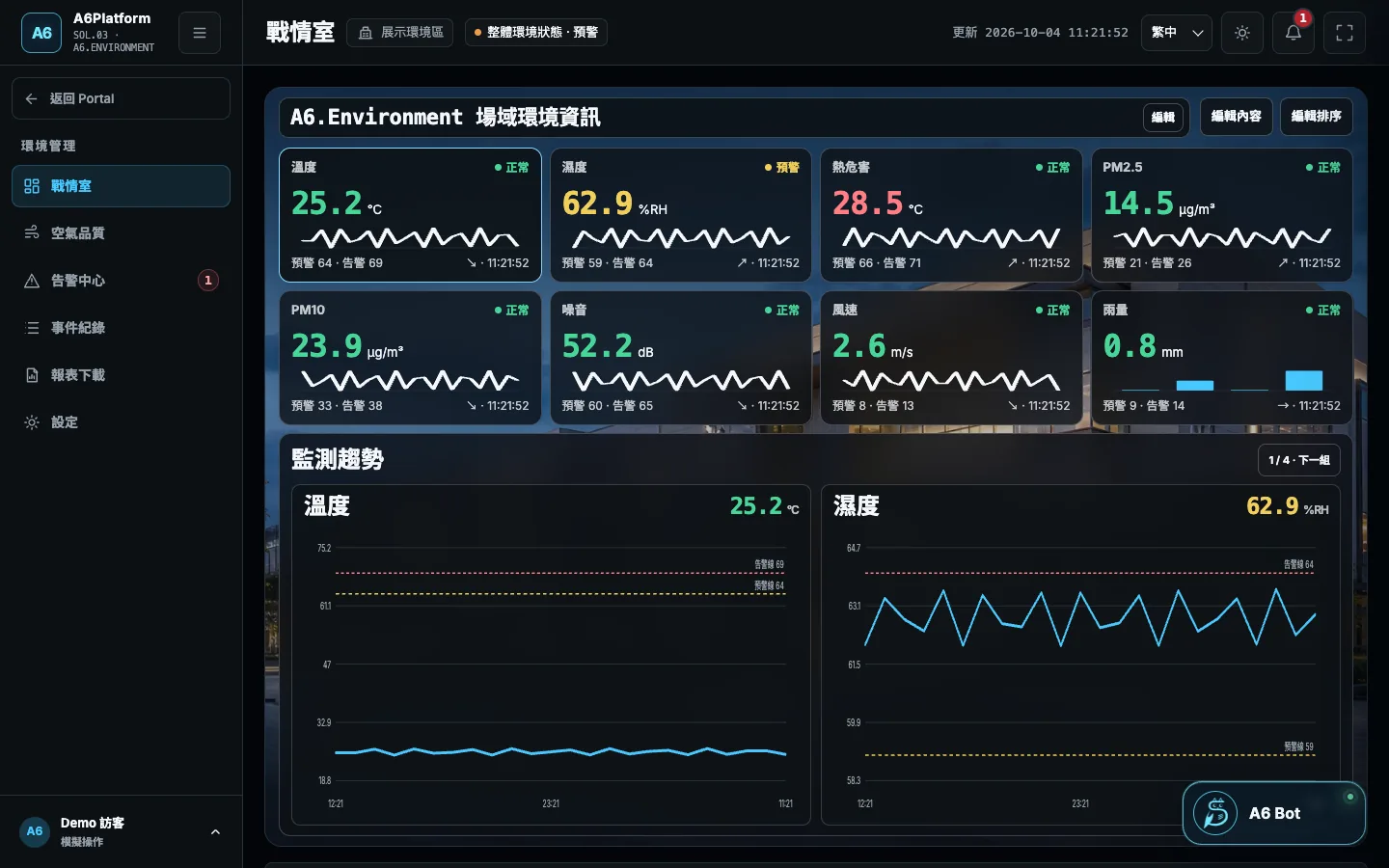
Task: Select the 噪音 52.2 dB card
Action: (x=681, y=358)
